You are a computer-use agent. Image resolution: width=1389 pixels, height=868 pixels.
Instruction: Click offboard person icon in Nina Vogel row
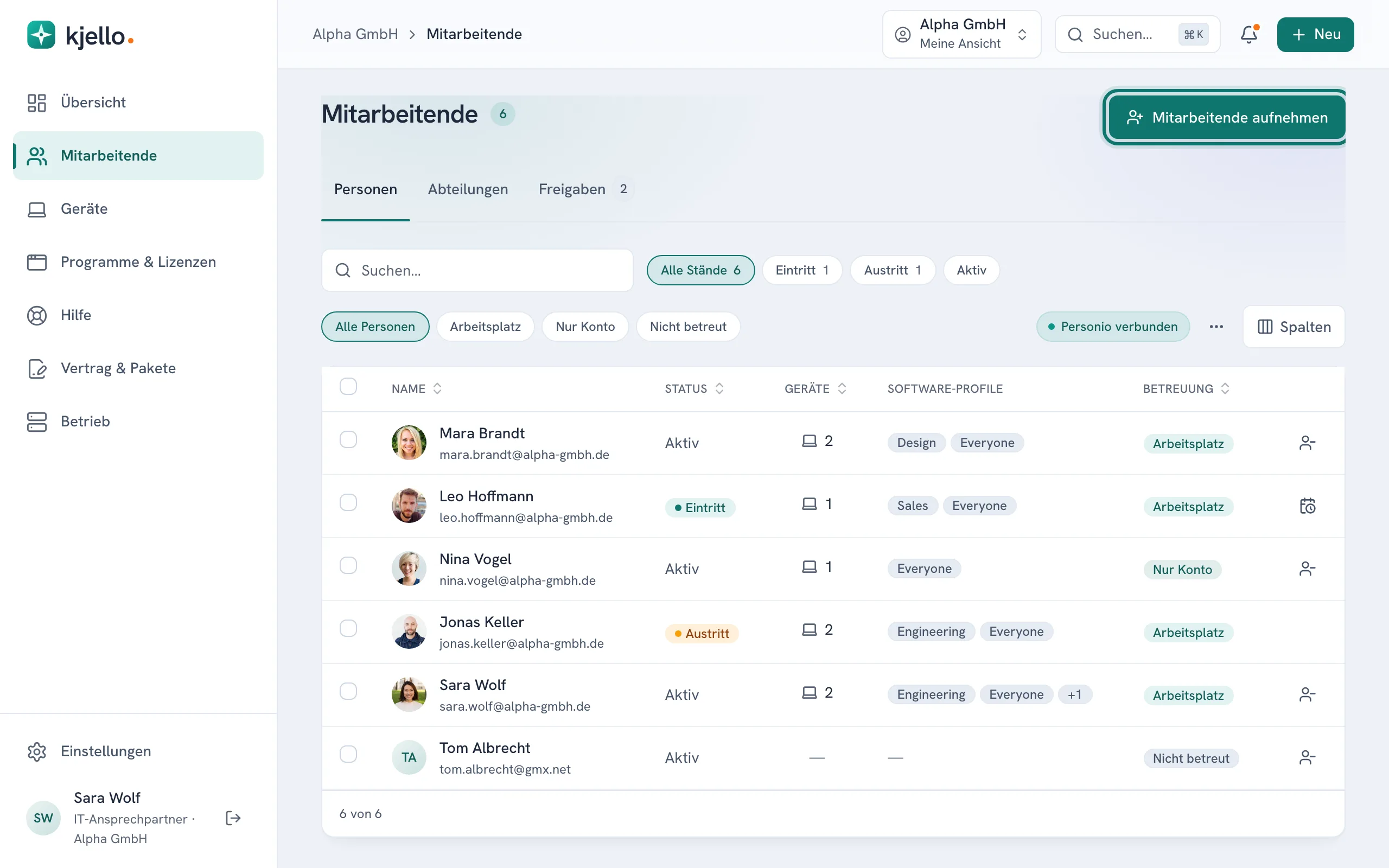click(1307, 569)
